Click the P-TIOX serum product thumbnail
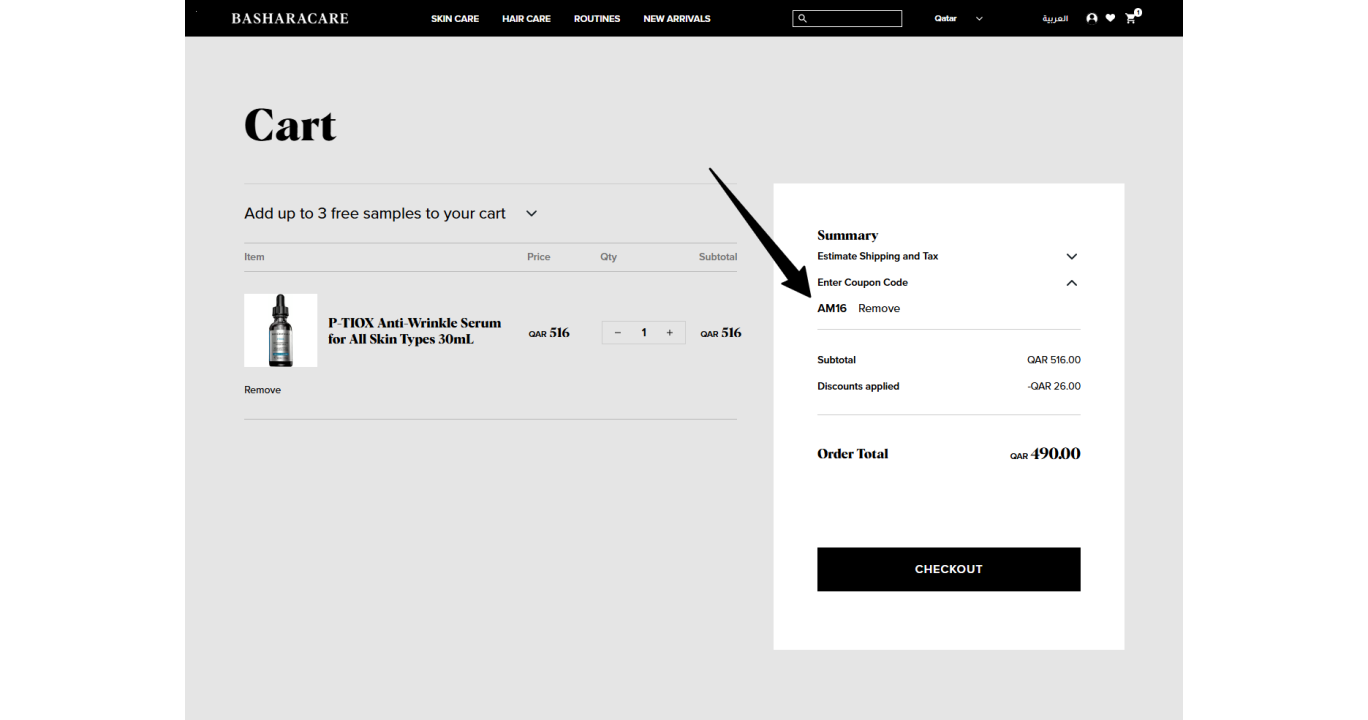 [281, 330]
